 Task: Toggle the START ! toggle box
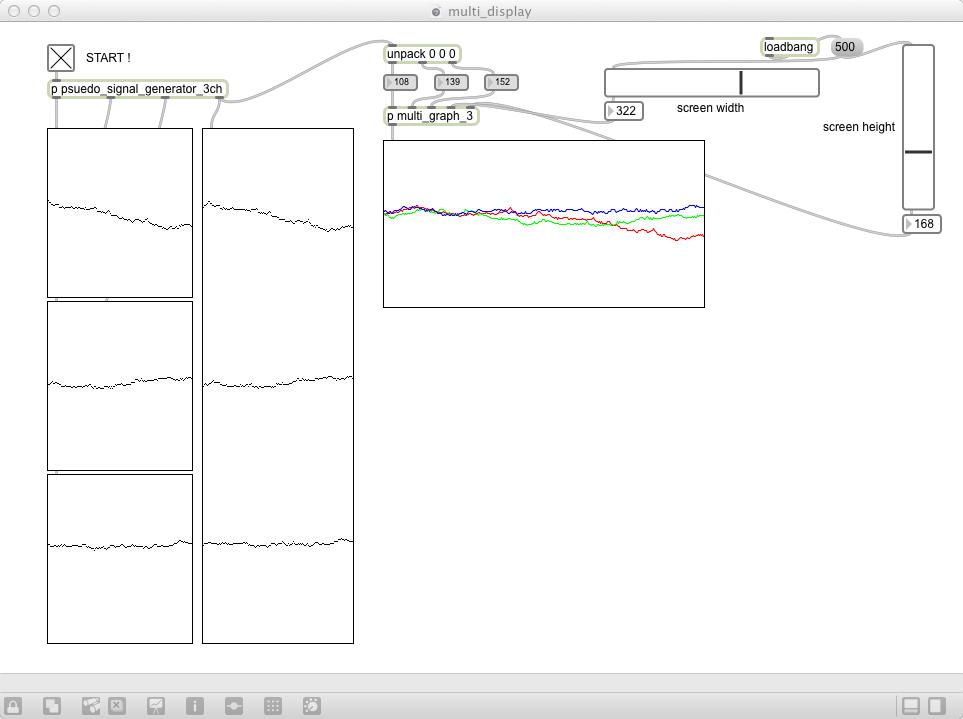(61, 58)
